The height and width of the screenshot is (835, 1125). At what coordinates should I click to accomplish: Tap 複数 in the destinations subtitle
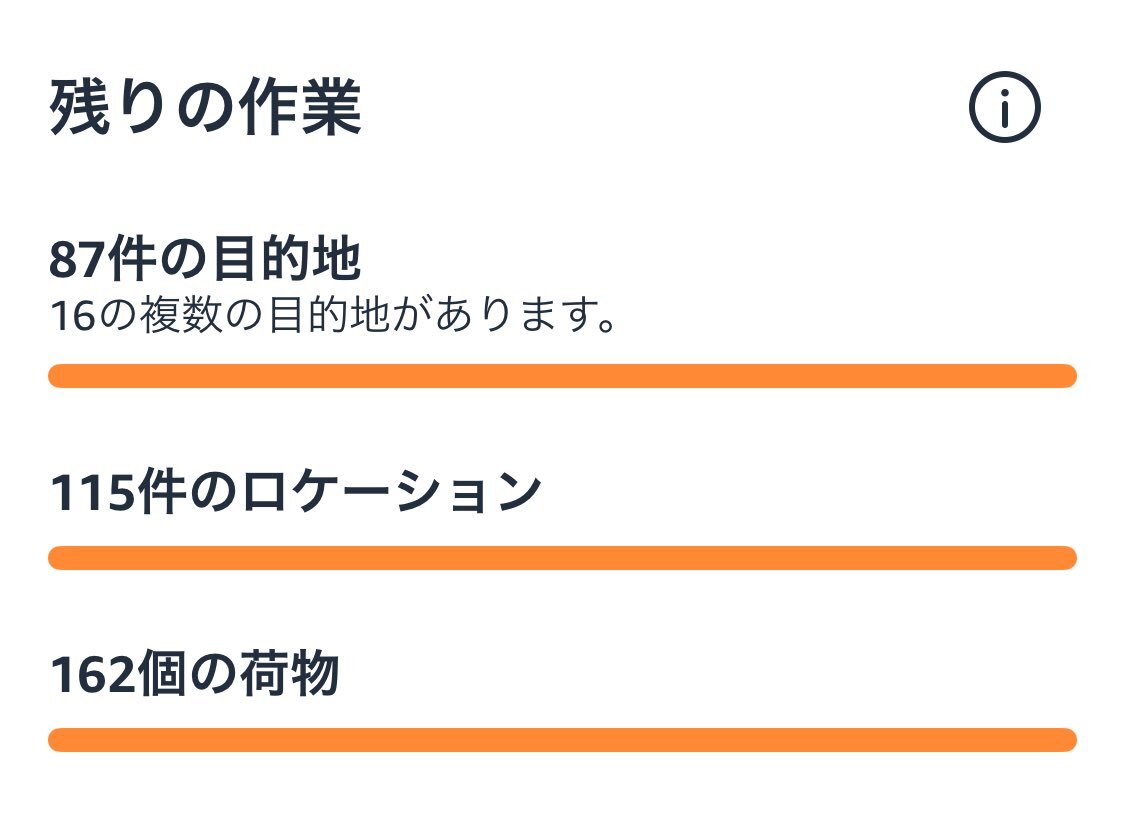point(181,315)
